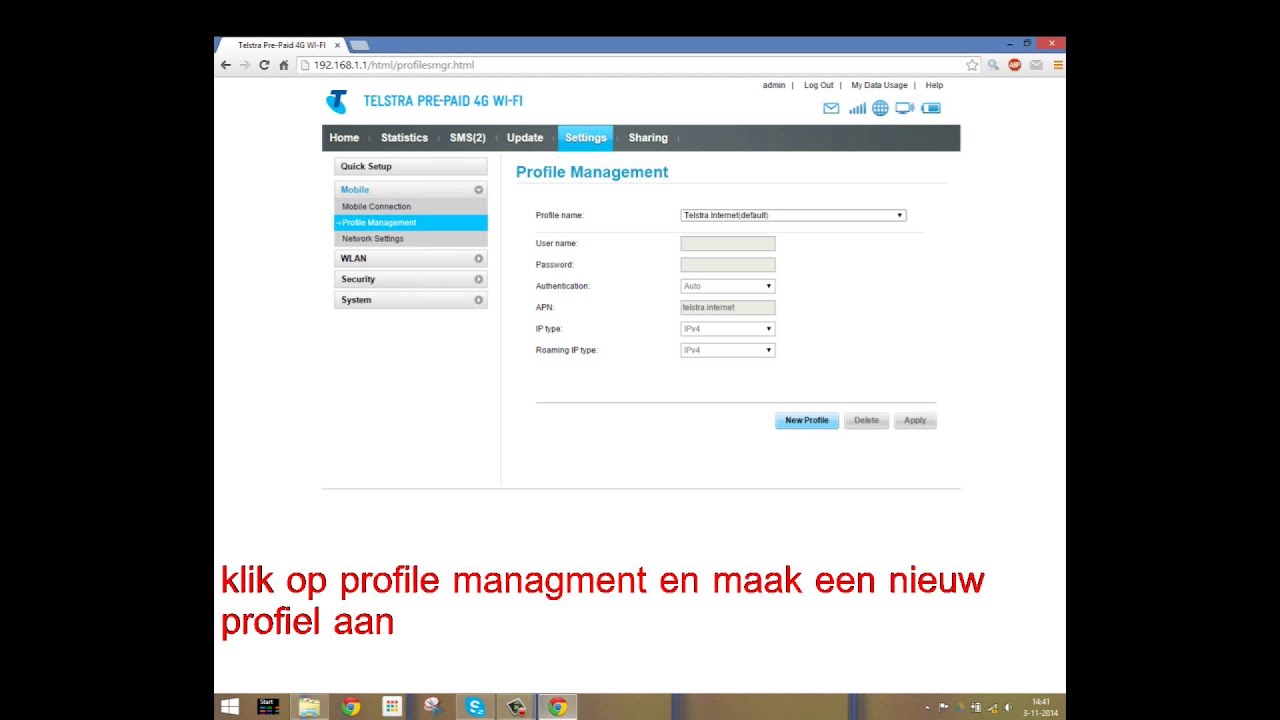The image size is (1280, 720).
Task: Expand the System section
Action: (x=411, y=300)
